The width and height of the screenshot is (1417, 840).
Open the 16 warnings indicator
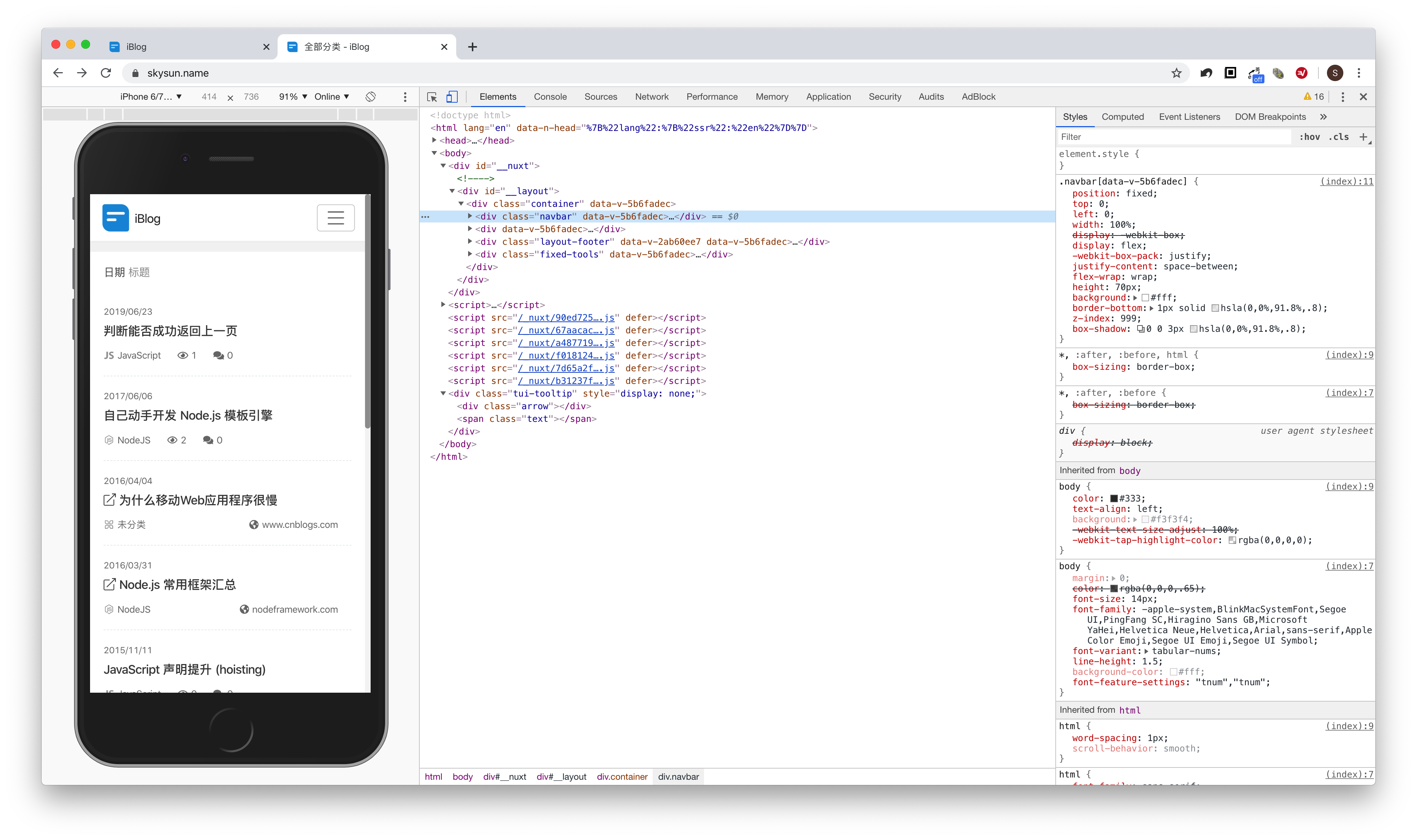1314,97
